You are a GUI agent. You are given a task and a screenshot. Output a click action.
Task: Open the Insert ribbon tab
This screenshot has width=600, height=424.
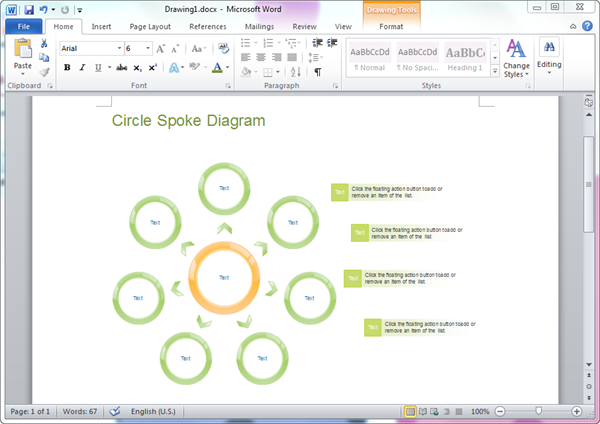click(101, 26)
